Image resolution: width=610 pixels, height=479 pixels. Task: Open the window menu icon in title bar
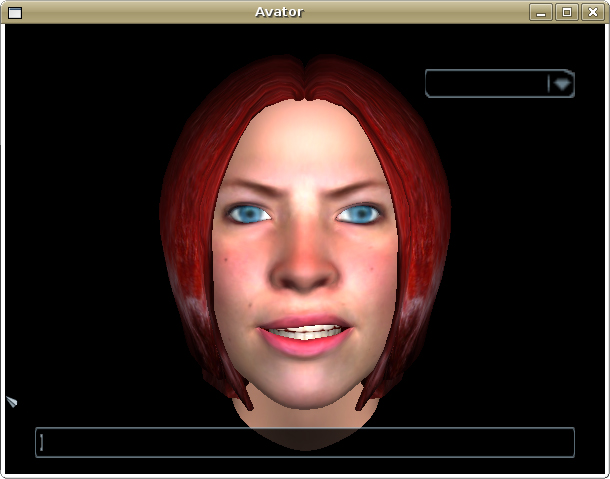pyautogui.click(x=15, y=12)
